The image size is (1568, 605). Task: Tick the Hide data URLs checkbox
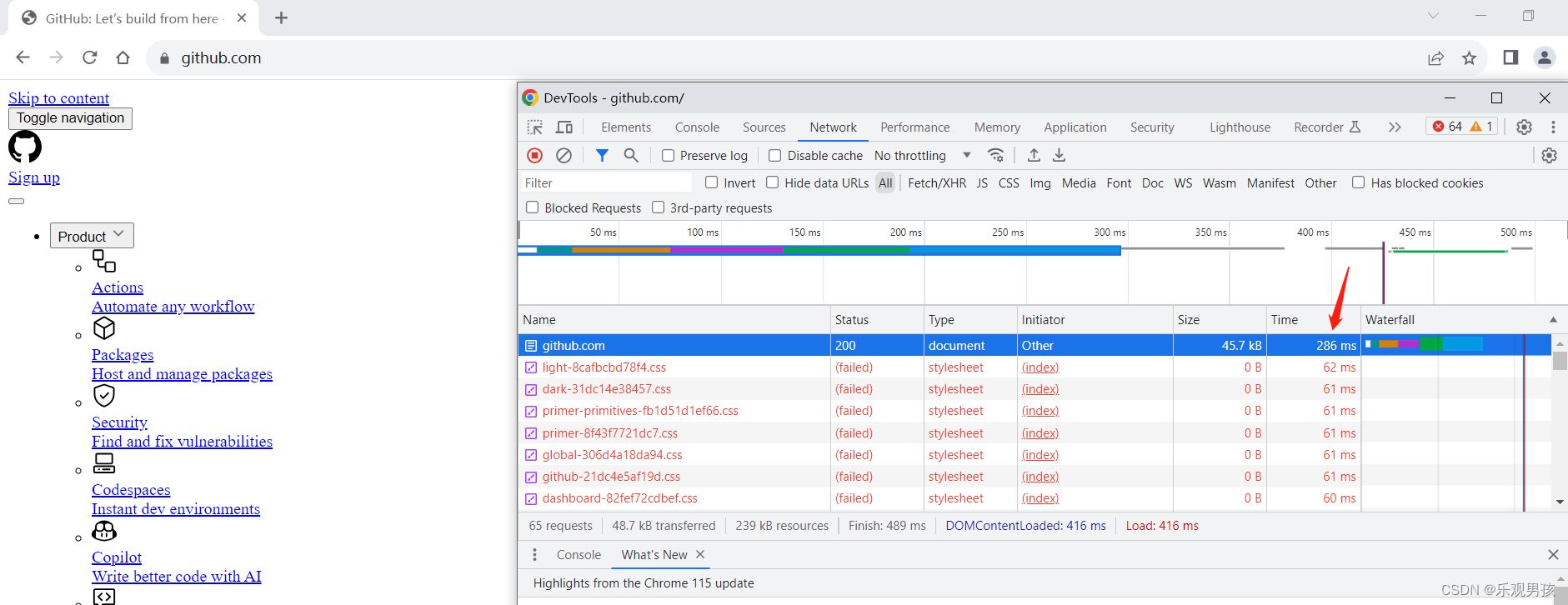pyautogui.click(x=773, y=182)
